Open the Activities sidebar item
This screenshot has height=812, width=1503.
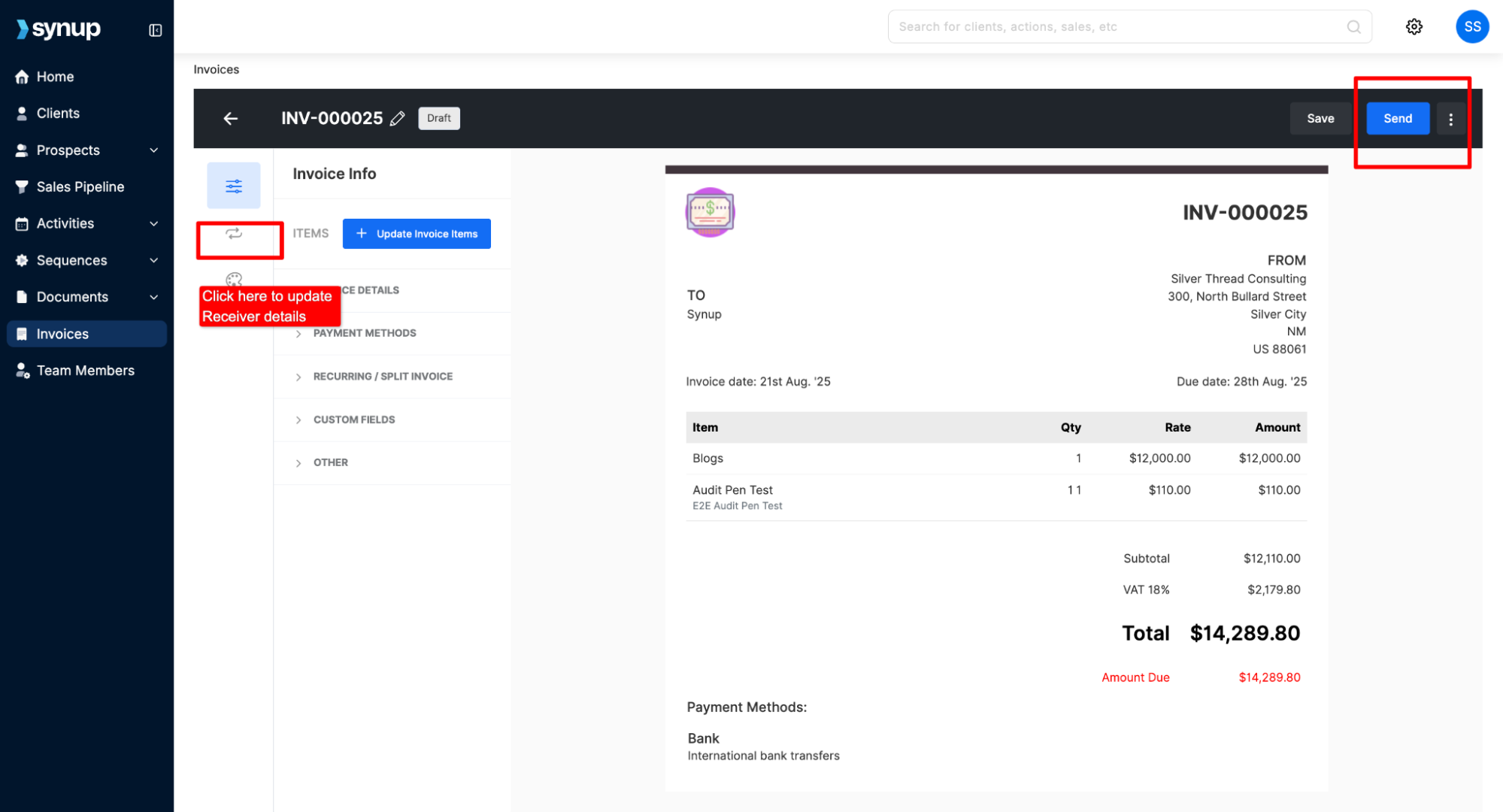[x=65, y=224]
